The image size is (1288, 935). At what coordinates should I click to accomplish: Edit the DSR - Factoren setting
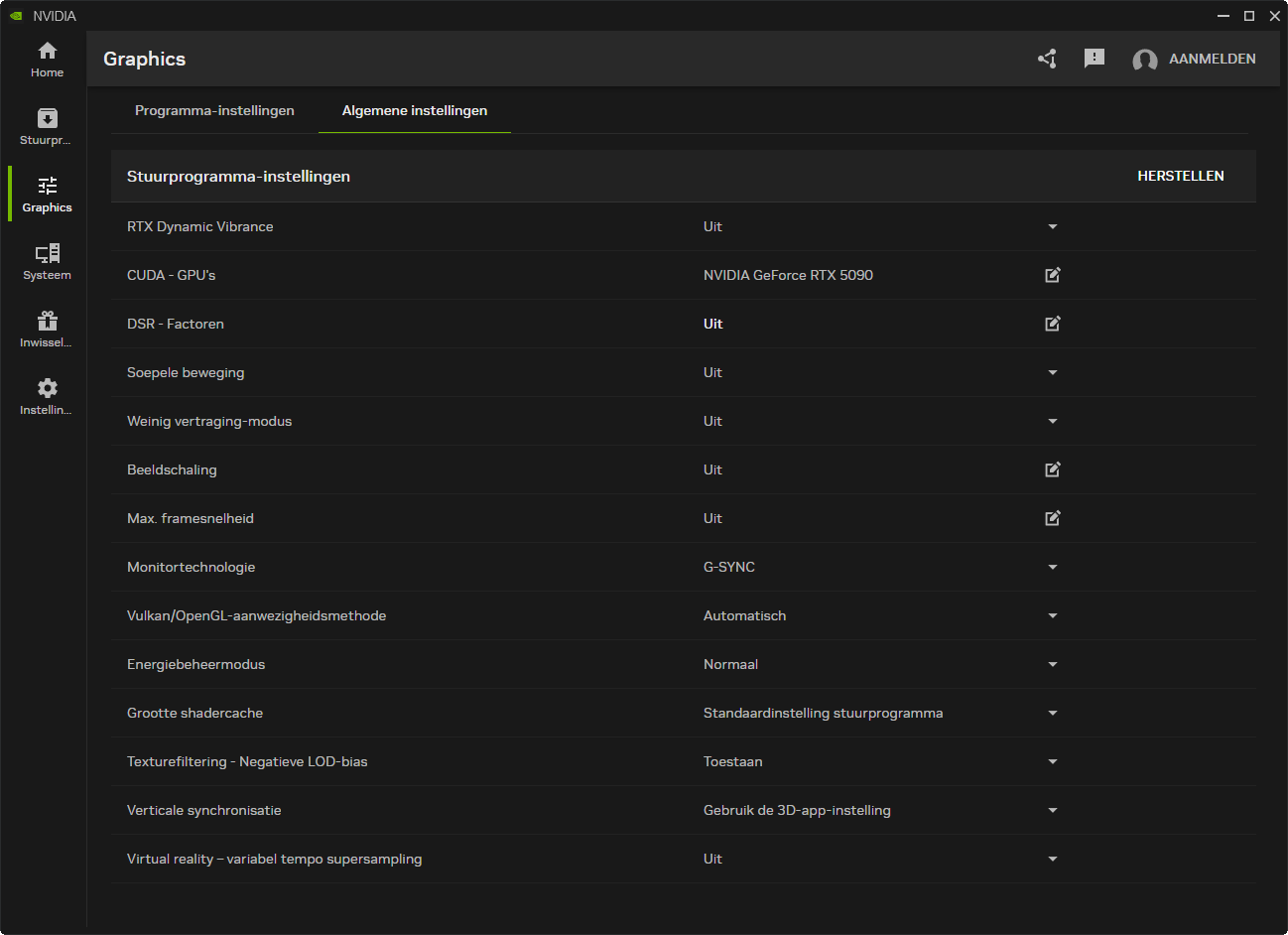(1053, 324)
